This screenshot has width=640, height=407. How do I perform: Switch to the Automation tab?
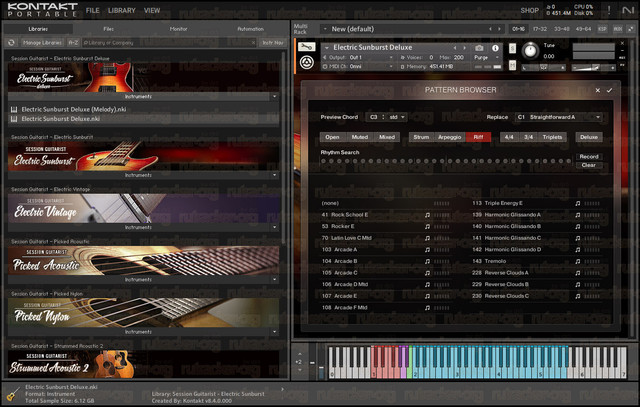coord(250,29)
